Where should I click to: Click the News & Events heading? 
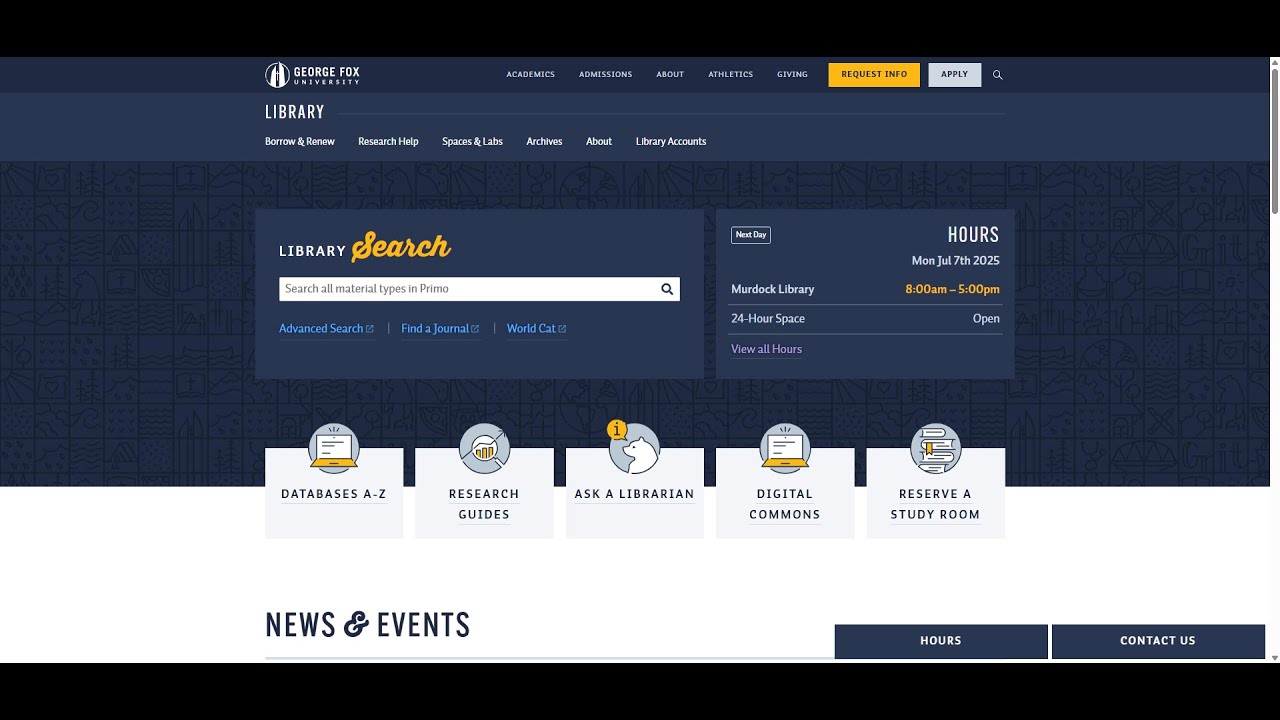pos(367,625)
